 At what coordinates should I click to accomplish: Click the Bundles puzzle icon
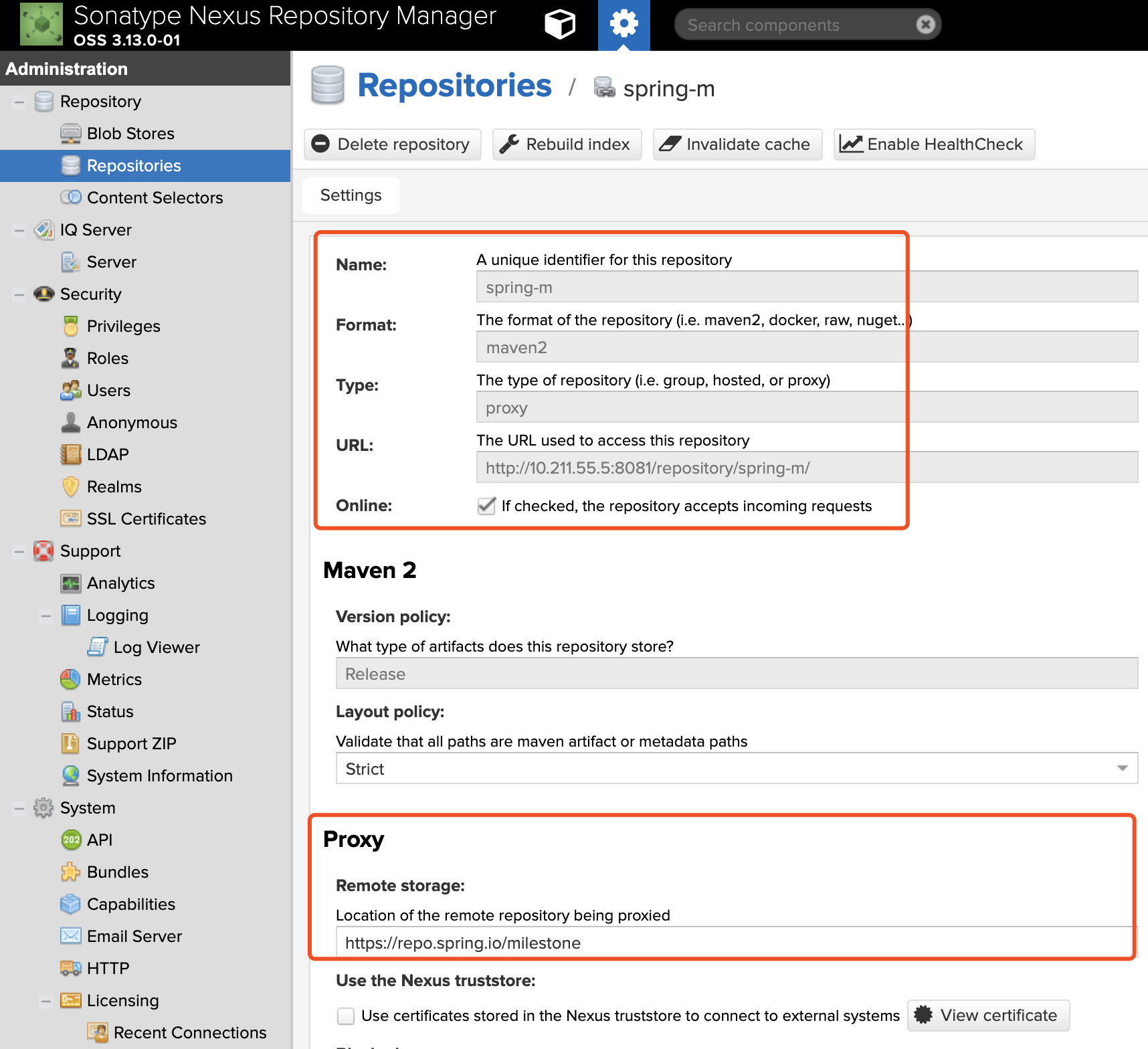pos(70,872)
